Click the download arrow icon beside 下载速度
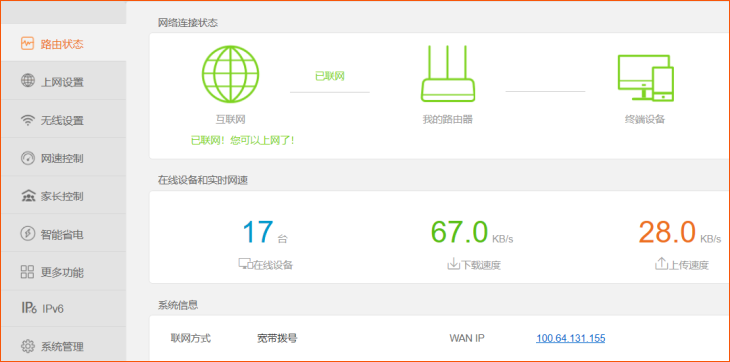The height and width of the screenshot is (362, 730). [453, 264]
